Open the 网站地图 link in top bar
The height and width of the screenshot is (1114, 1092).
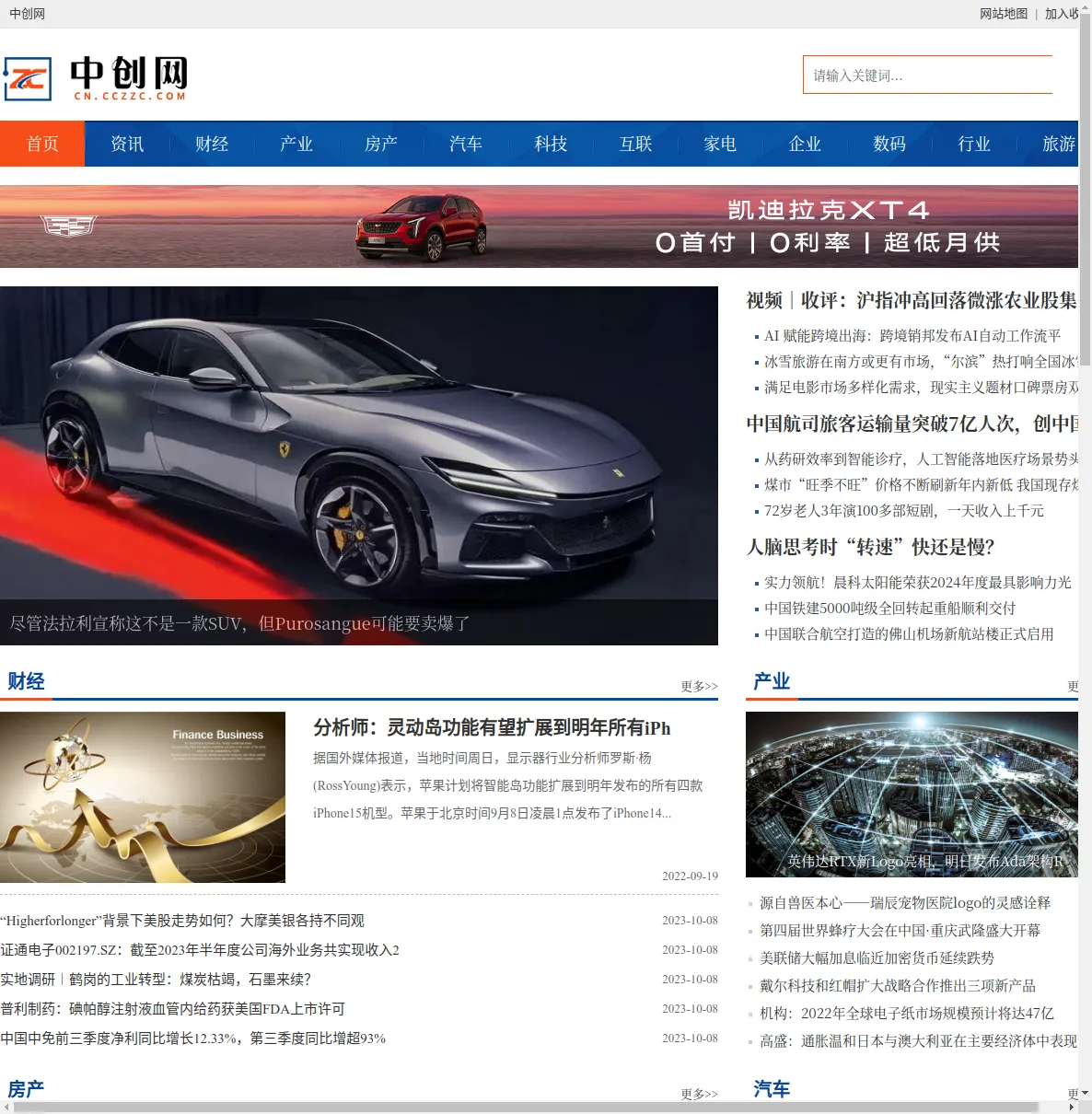coord(1004,14)
